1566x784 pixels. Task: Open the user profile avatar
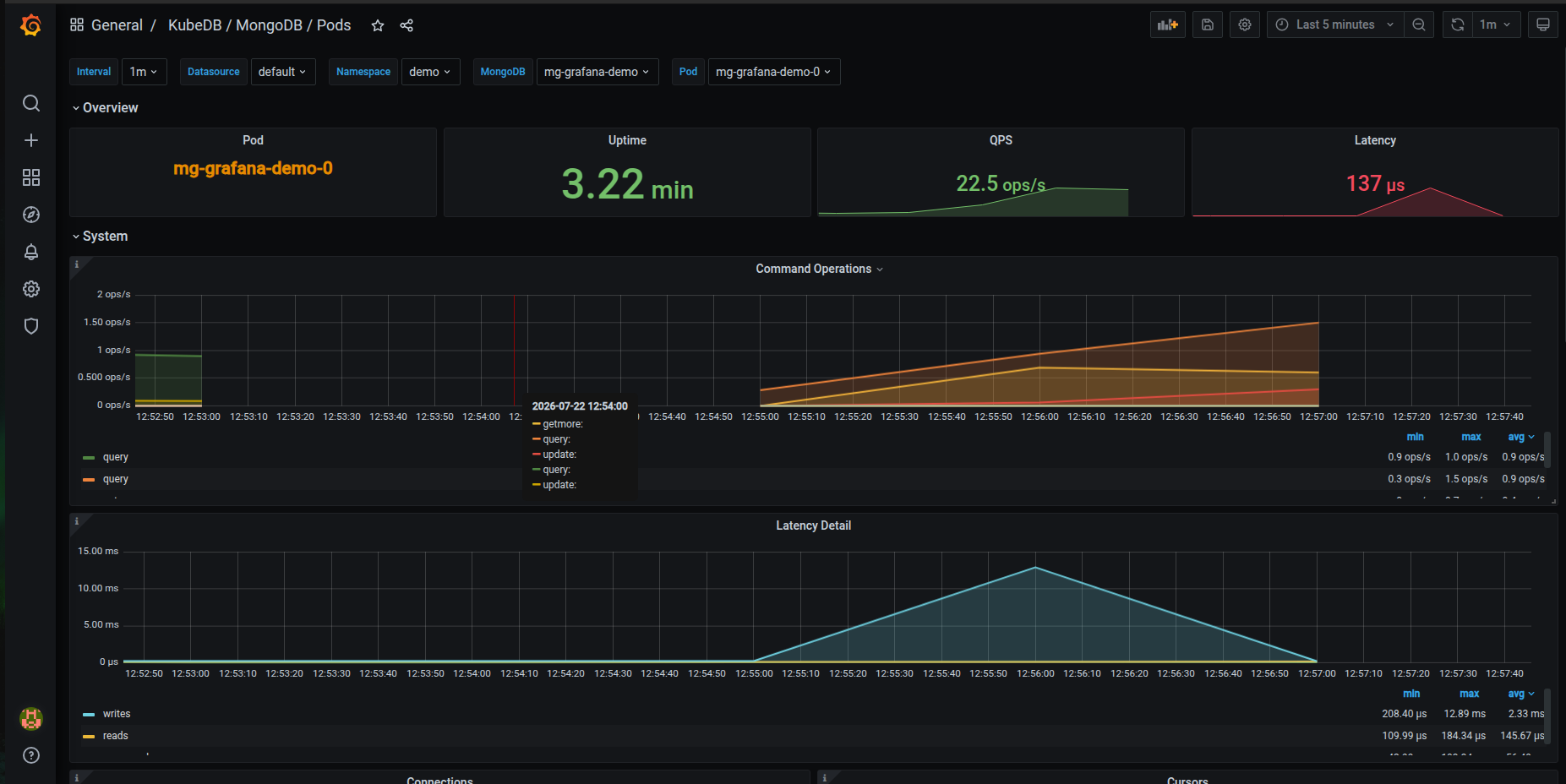pyautogui.click(x=31, y=719)
